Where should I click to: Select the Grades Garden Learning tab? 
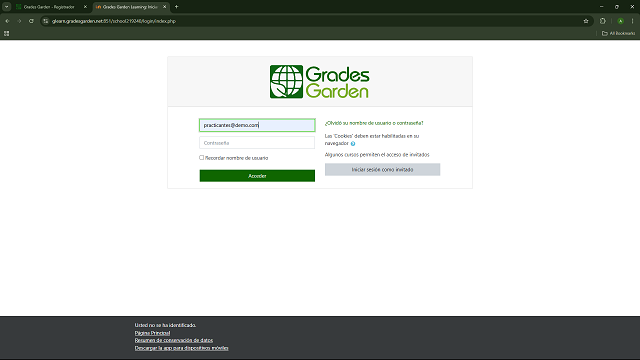130,7
